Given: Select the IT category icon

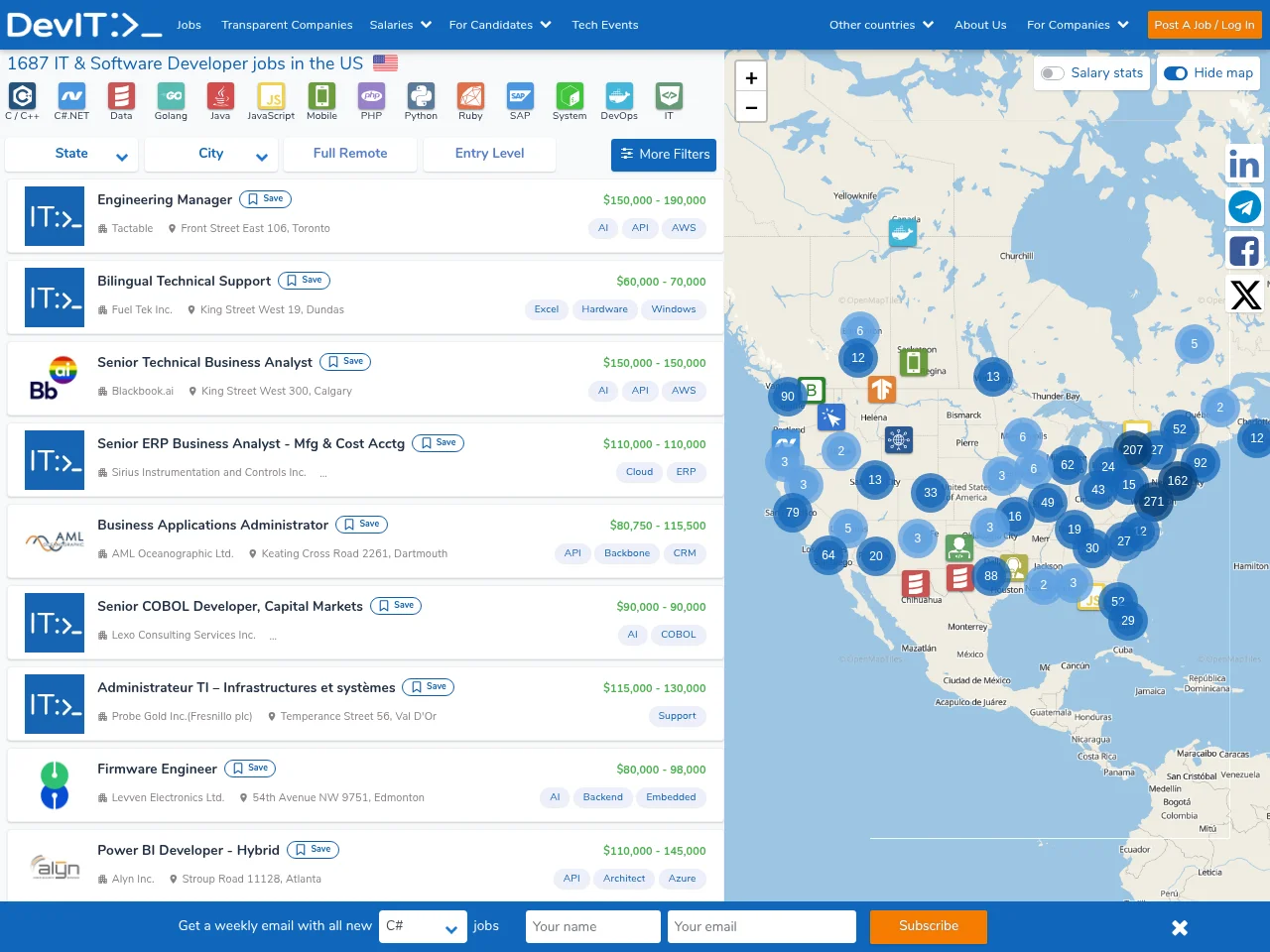Looking at the screenshot, I should tap(669, 95).
